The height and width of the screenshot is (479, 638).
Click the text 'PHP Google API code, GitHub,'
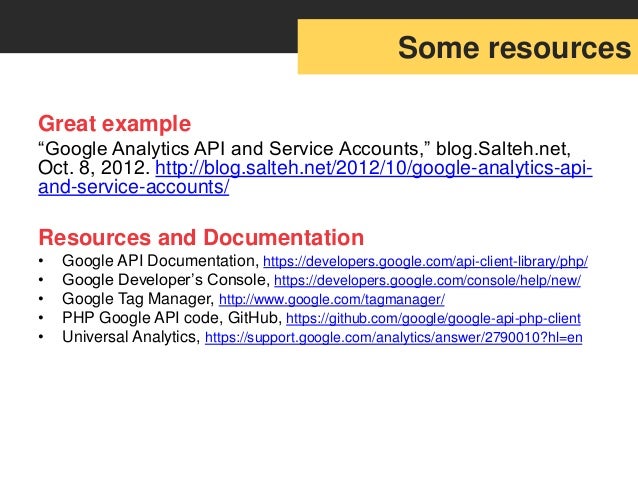pyautogui.click(x=172, y=318)
